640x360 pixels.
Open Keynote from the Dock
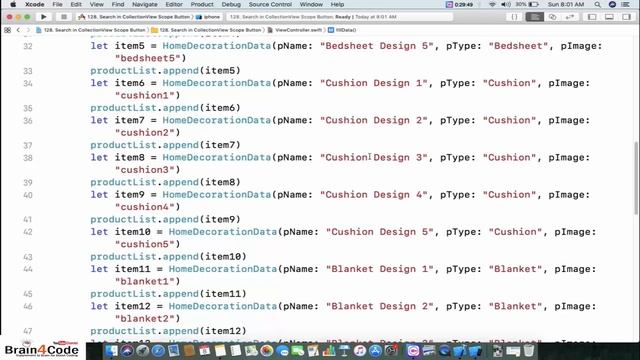coord(344,351)
